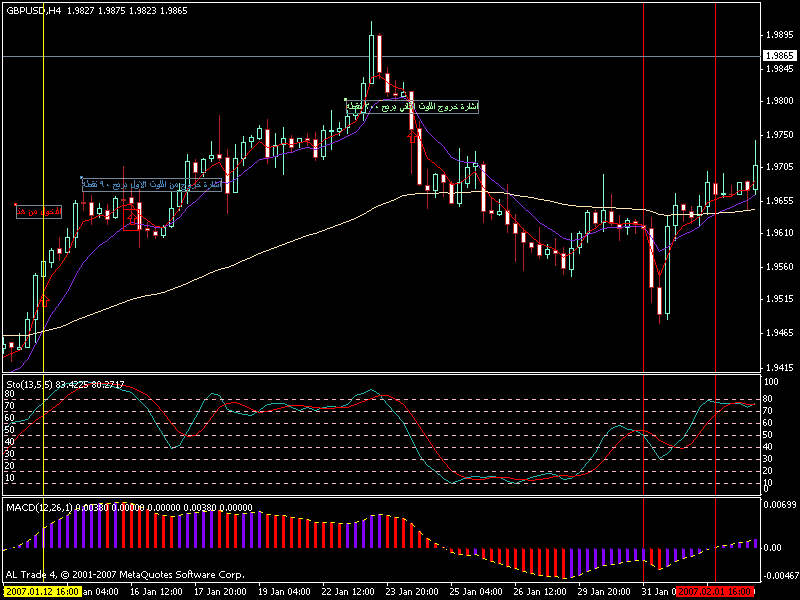Click the MetaQuotes Software Corp. copyright text

[125, 575]
